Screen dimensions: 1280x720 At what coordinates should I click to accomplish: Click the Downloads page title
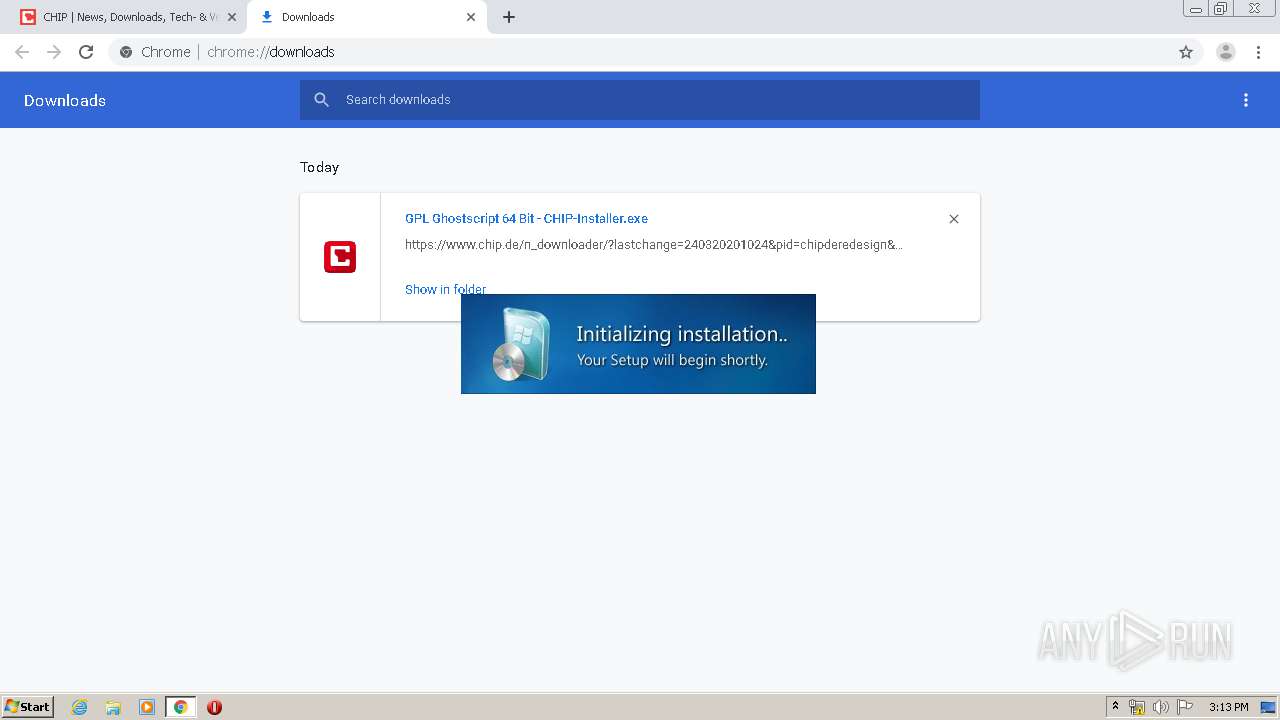tap(65, 100)
